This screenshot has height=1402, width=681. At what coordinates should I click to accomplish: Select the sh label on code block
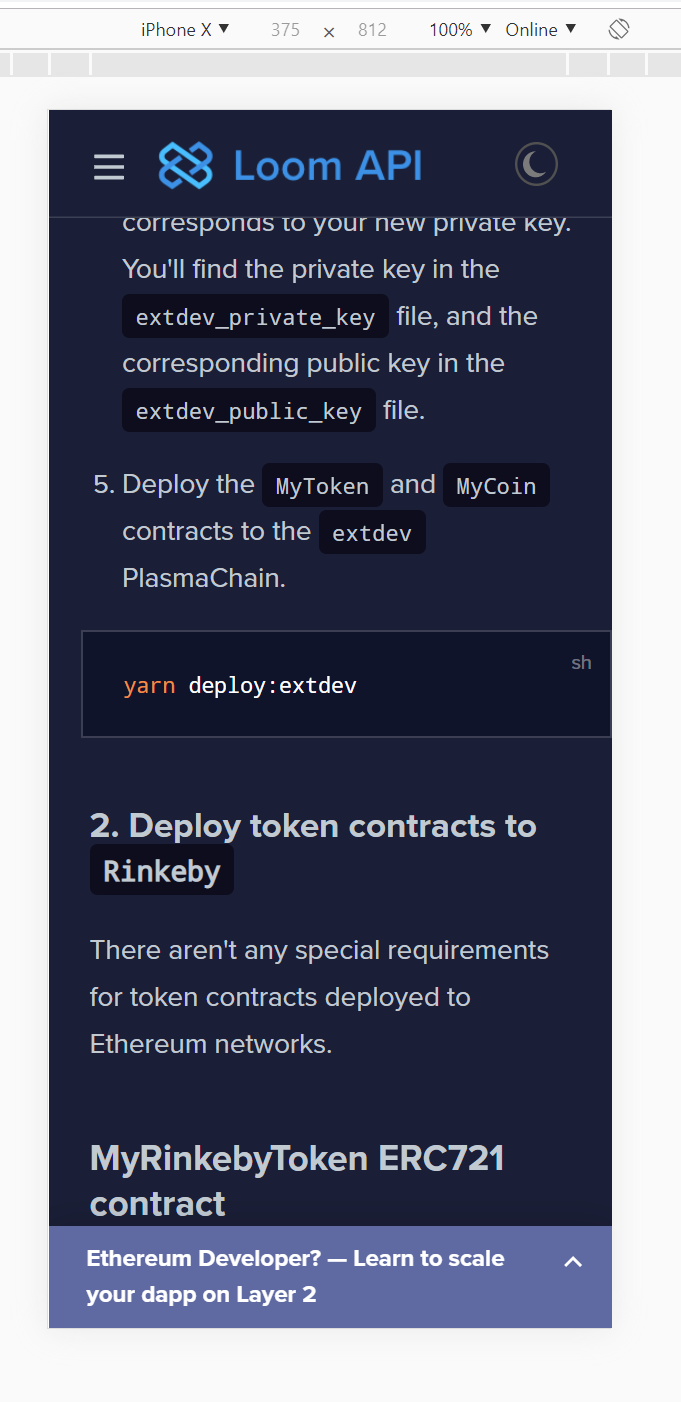[x=581, y=662]
